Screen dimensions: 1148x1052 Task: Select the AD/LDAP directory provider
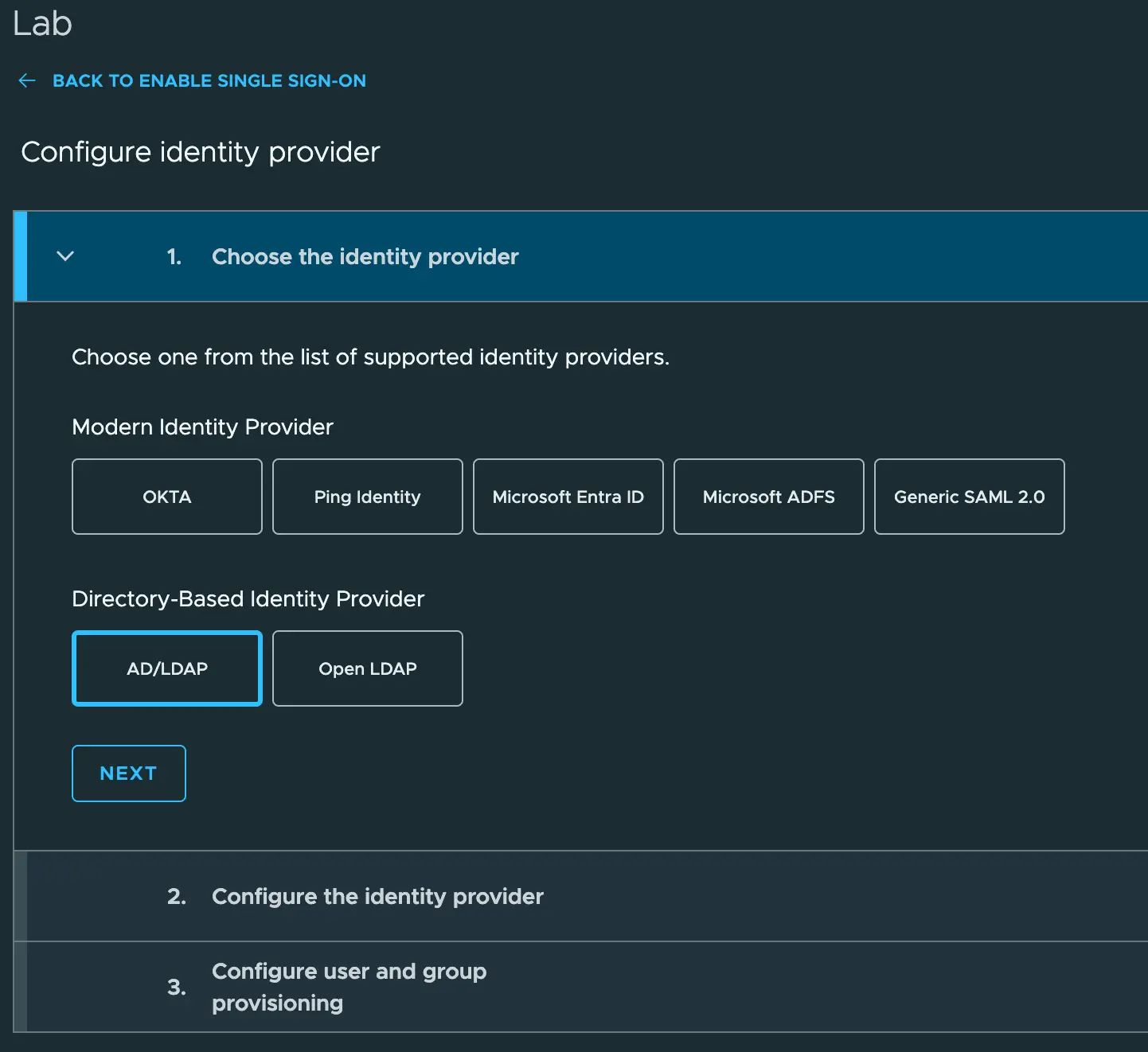166,668
